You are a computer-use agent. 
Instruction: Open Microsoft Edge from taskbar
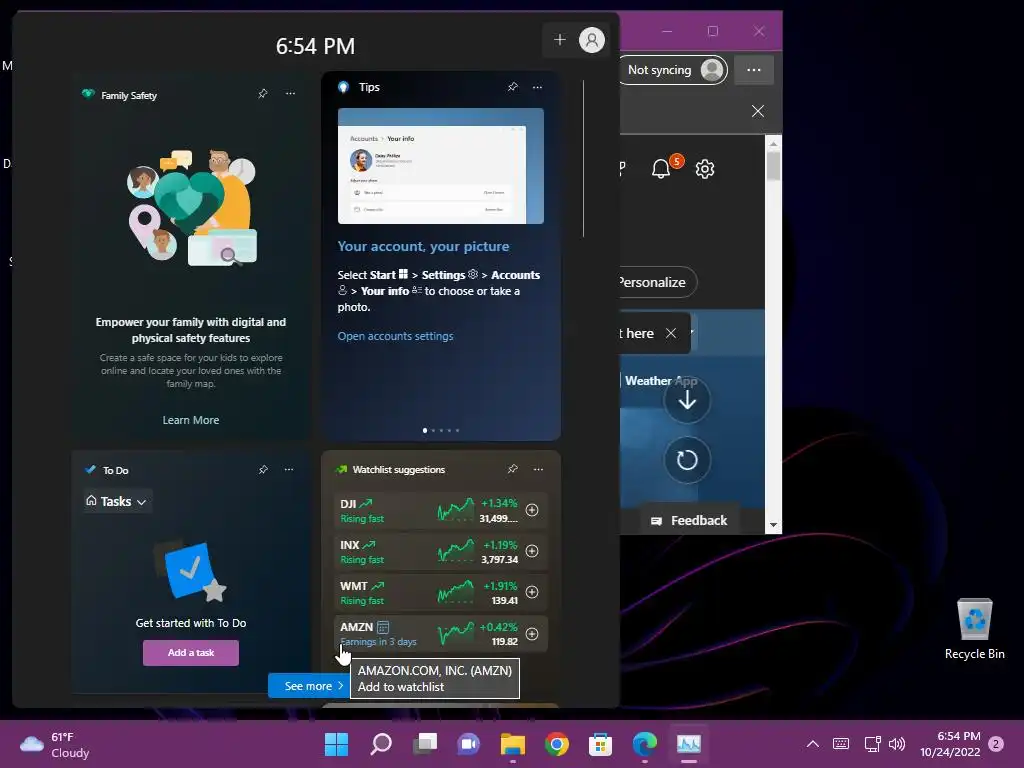point(645,744)
